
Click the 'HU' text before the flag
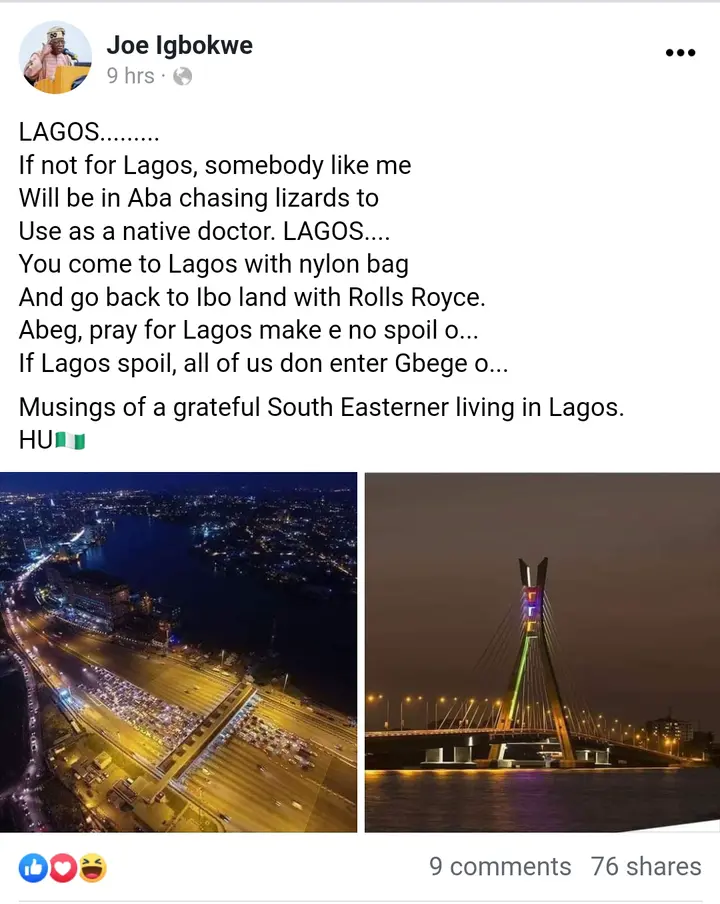click(36, 440)
